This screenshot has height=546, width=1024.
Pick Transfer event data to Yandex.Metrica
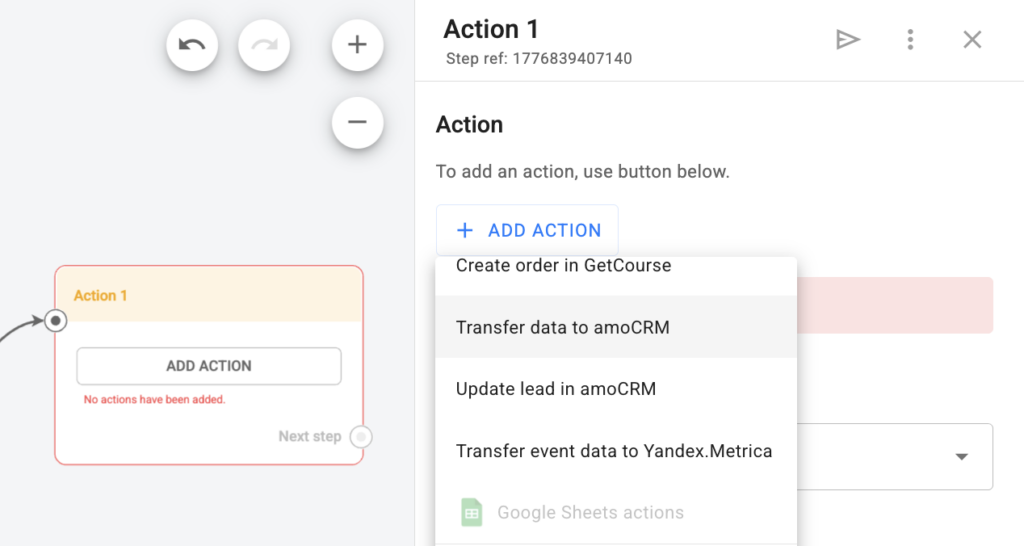click(x=613, y=451)
